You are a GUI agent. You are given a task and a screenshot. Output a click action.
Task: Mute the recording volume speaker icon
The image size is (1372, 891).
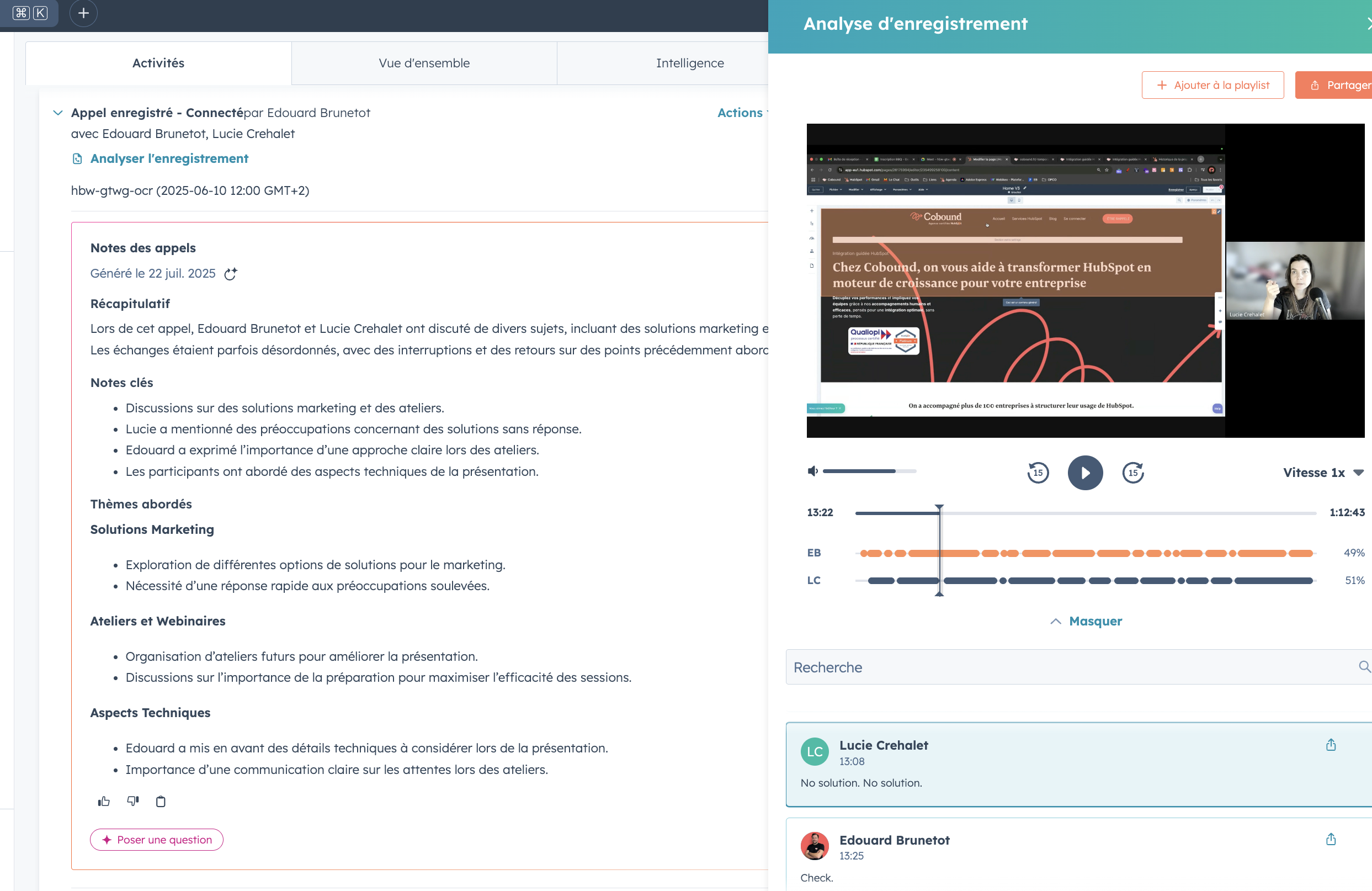[813, 471]
